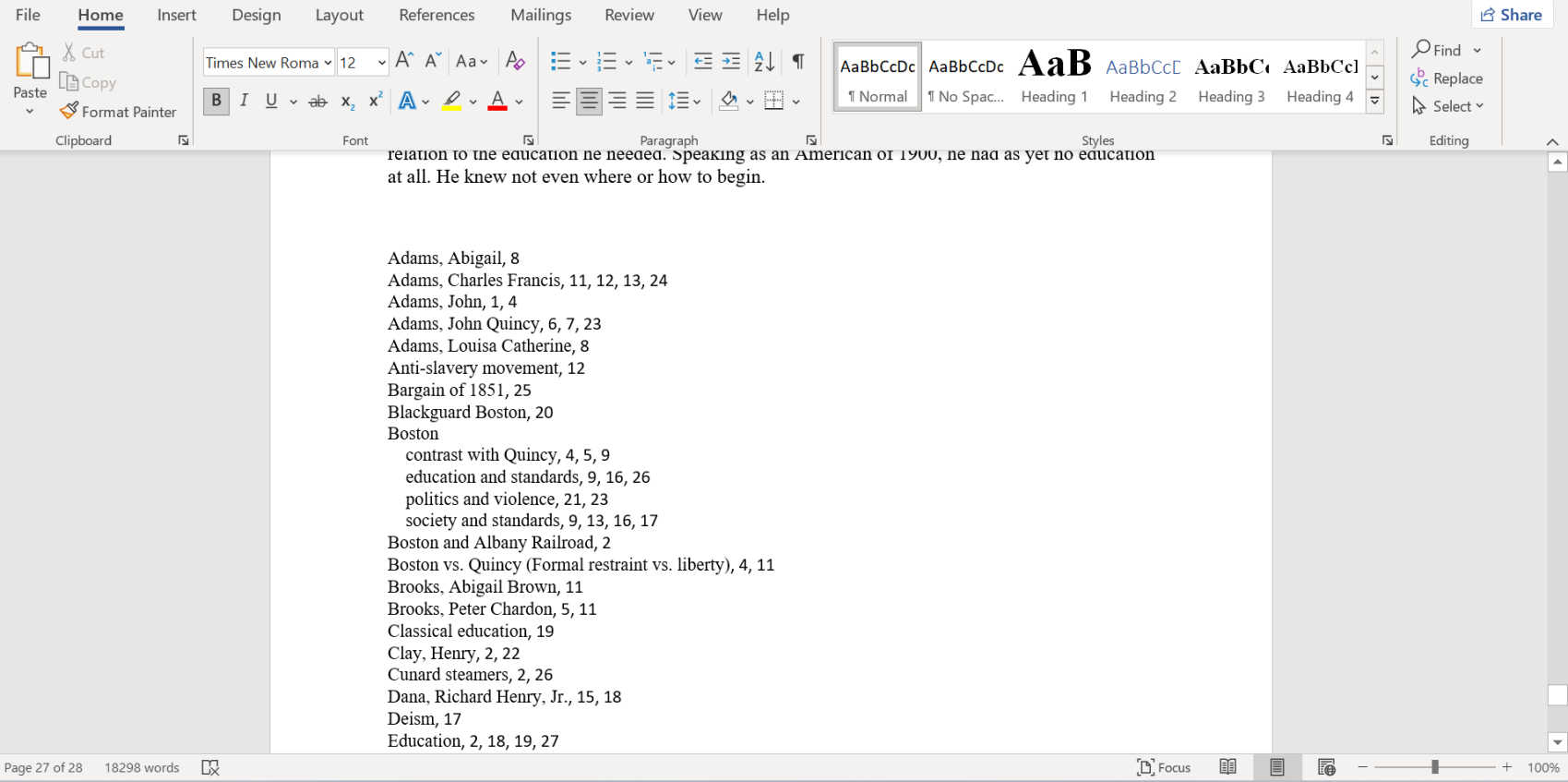Show or hide paragraph marks
The image size is (1568, 782).
pos(798,62)
